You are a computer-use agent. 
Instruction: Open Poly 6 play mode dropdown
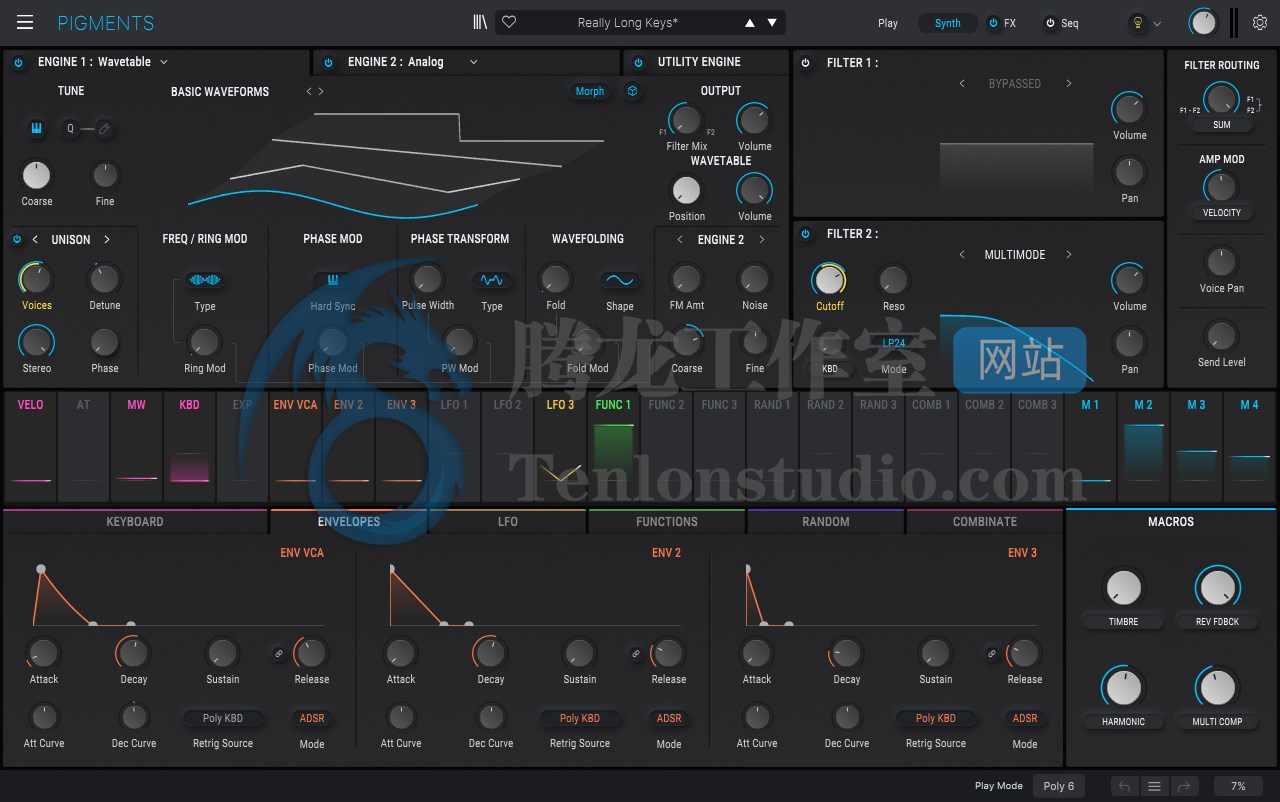tap(1059, 786)
